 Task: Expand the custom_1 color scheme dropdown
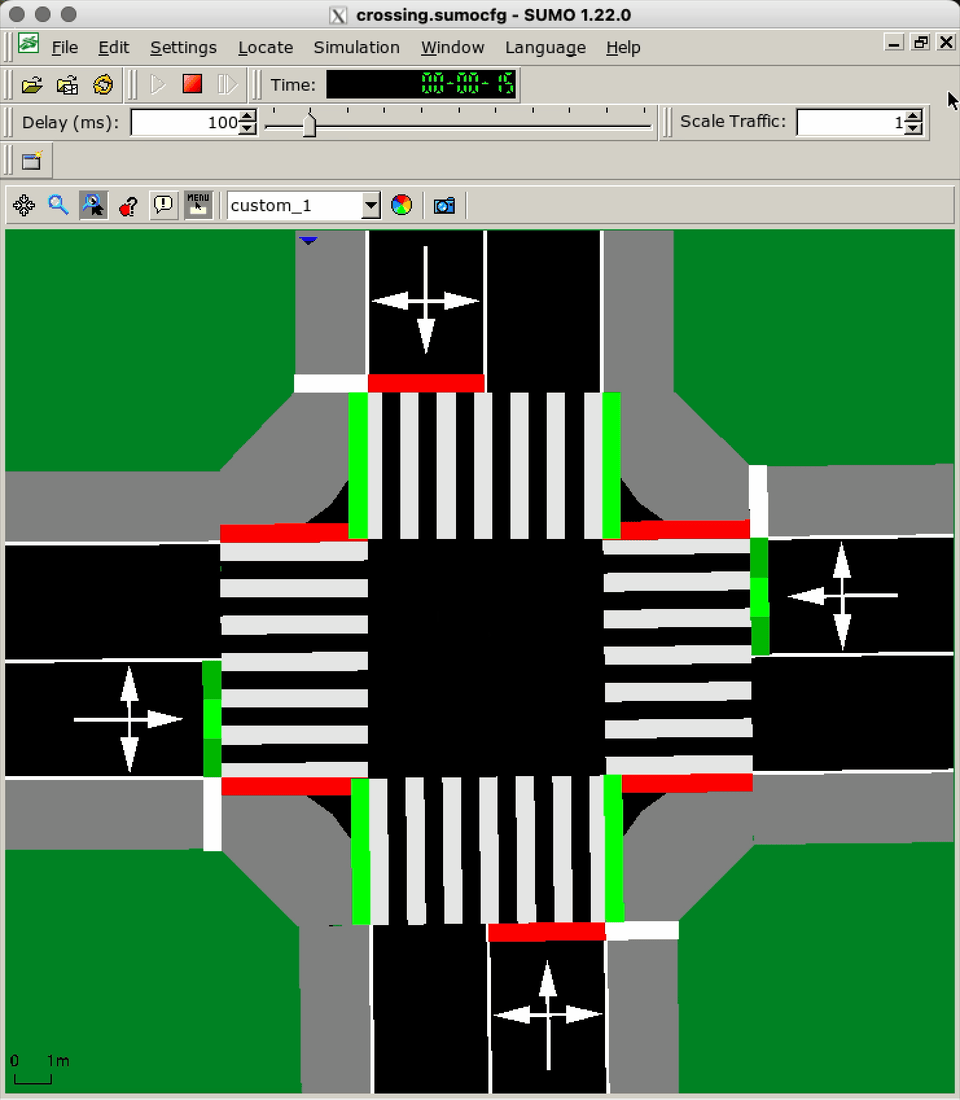[x=371, y=206]
